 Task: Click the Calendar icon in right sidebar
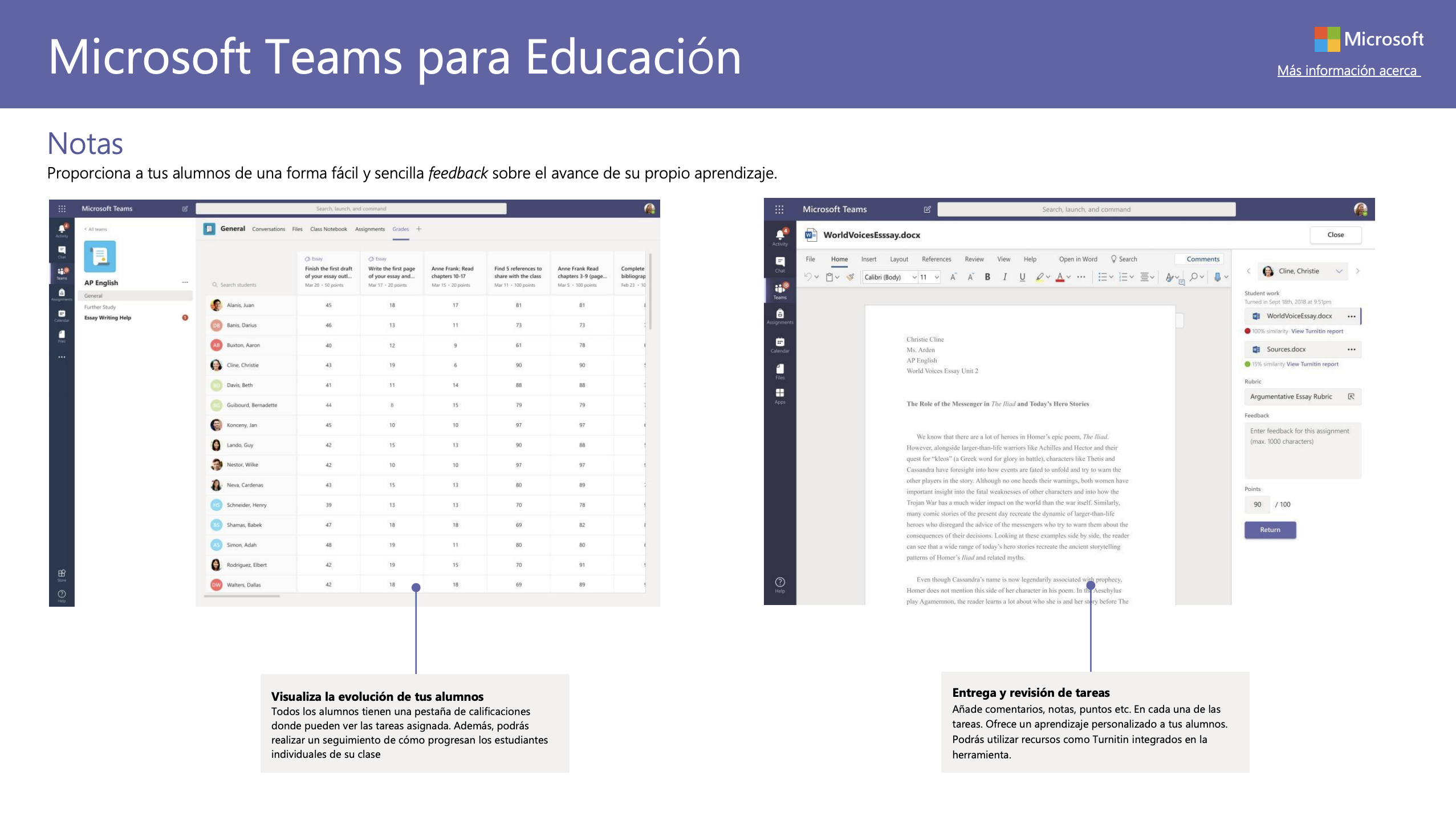click(779, 343)
